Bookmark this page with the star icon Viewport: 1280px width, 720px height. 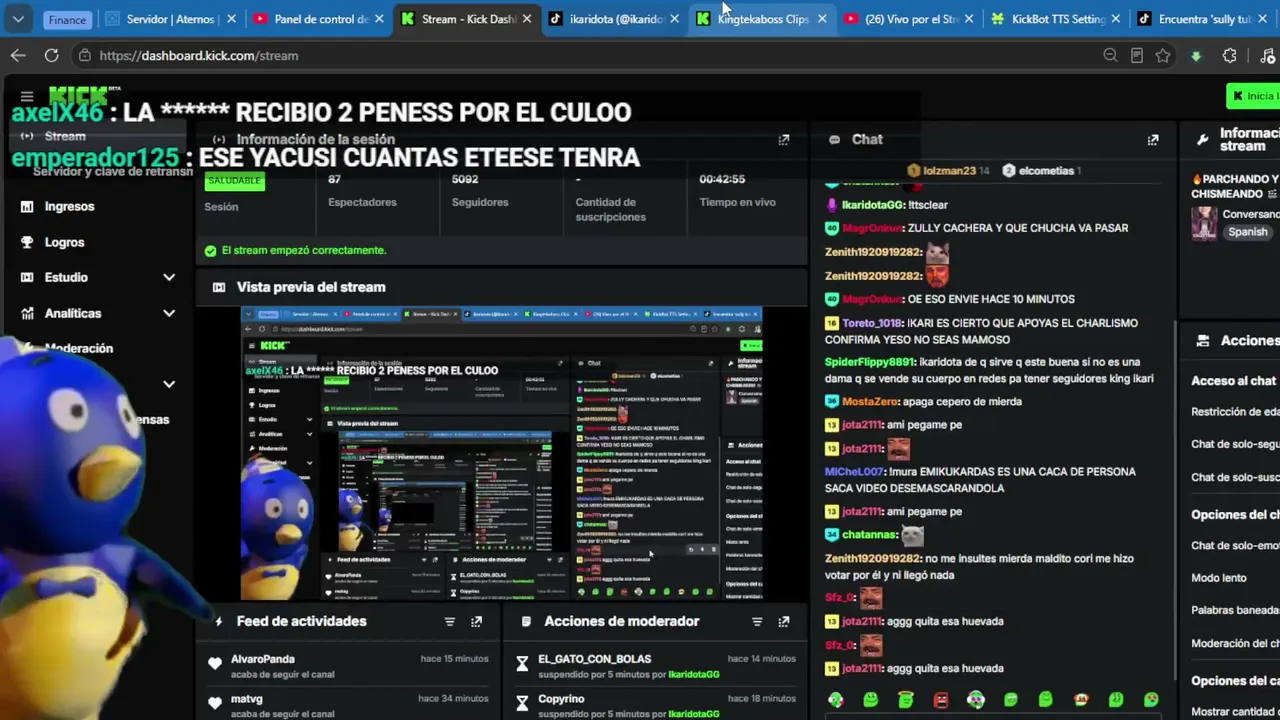[x=1163, y=56]
